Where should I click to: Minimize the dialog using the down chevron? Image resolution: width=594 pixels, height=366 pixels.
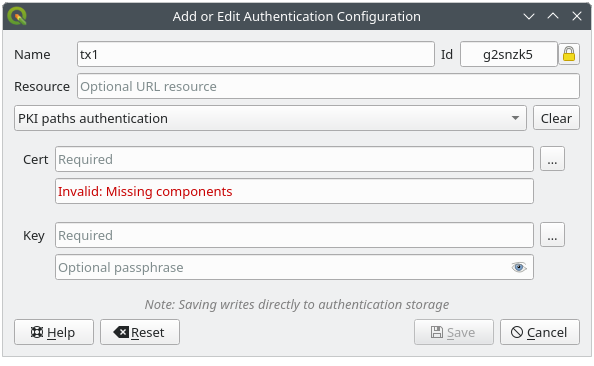529,16
